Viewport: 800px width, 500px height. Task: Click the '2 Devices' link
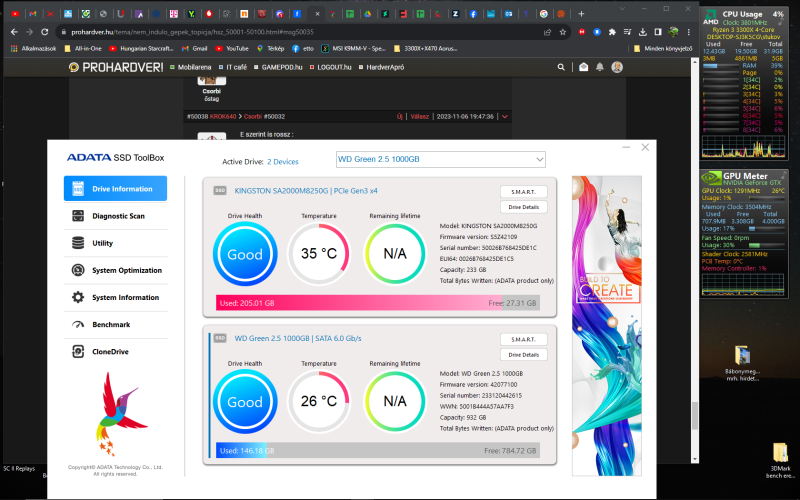[x=283, y=162]
